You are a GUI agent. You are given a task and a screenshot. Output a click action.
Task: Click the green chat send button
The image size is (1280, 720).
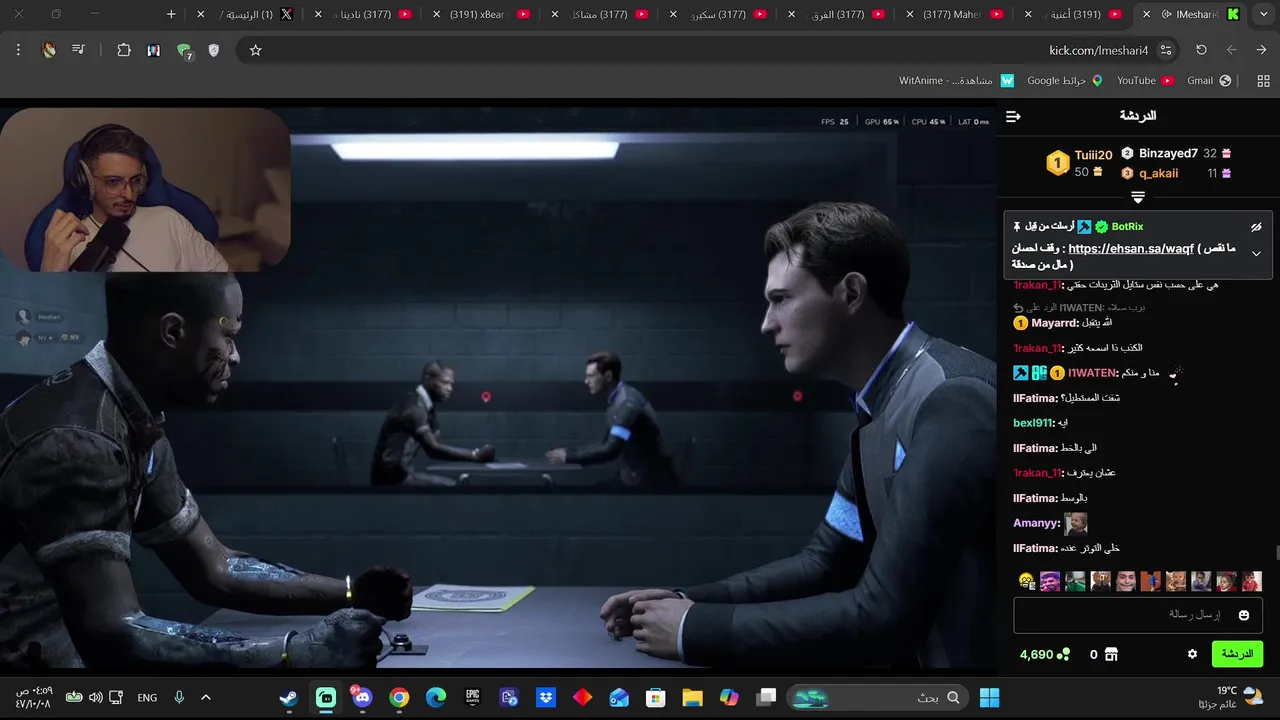1237,654
